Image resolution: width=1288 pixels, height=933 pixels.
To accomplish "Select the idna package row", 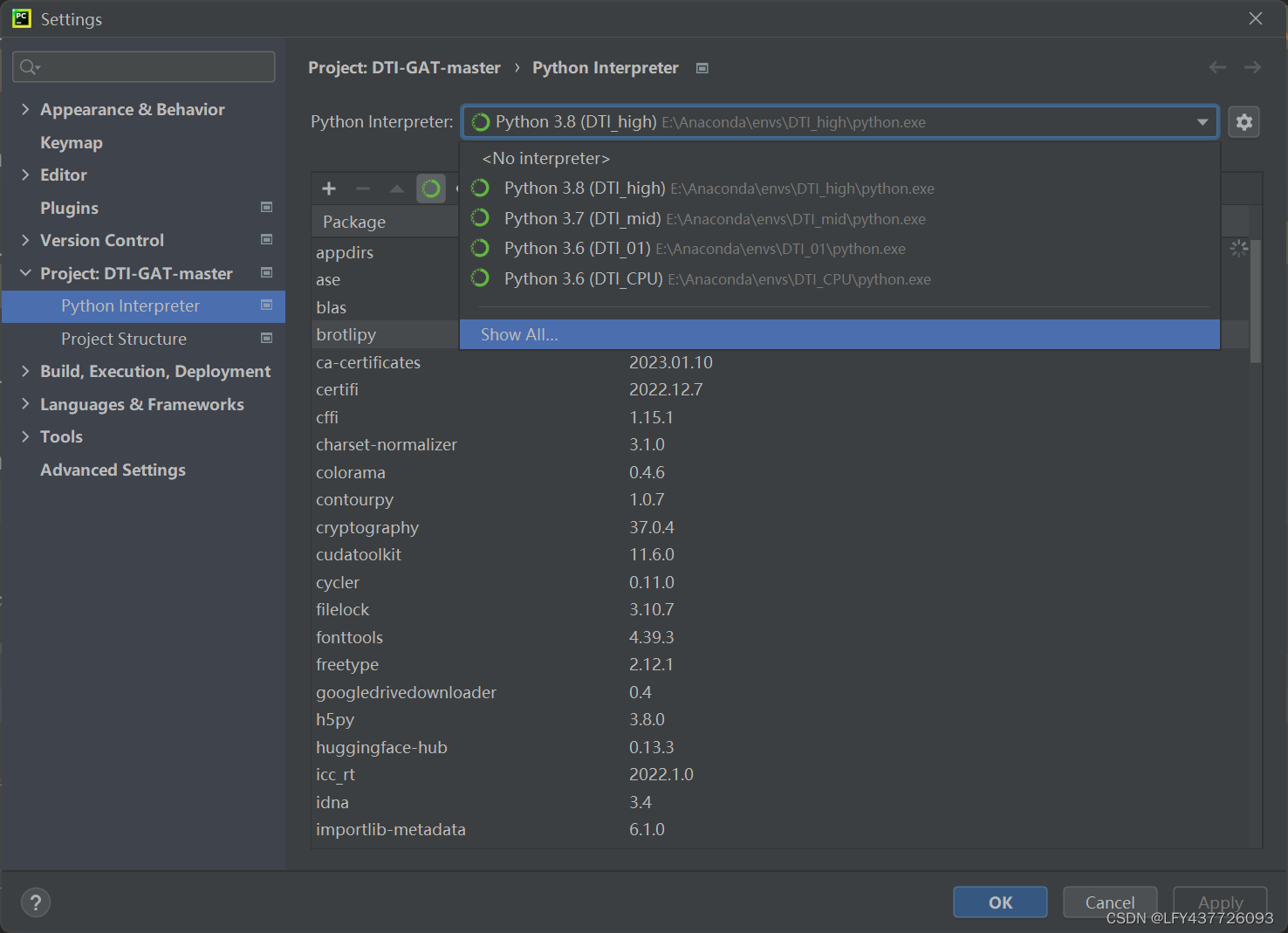I will coord(781,802).
